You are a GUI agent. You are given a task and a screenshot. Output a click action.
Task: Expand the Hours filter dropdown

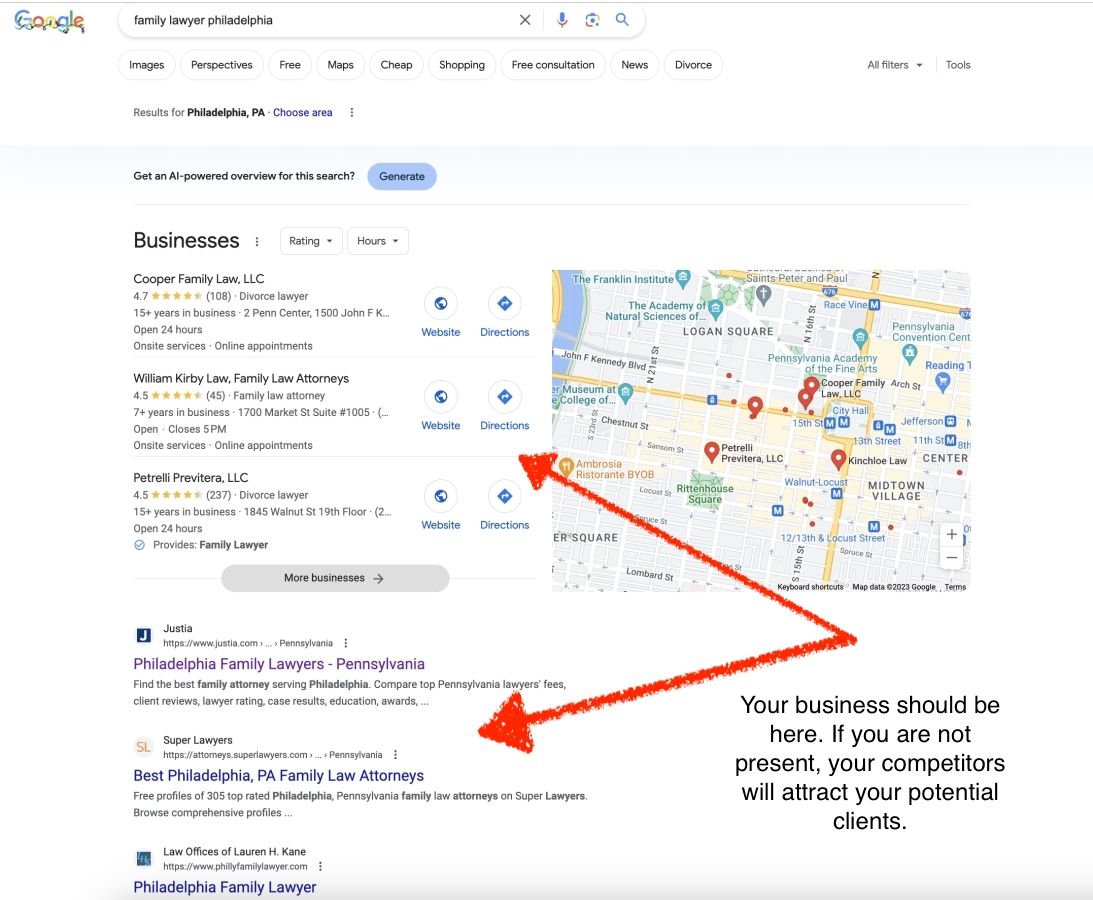pos(378,241)
